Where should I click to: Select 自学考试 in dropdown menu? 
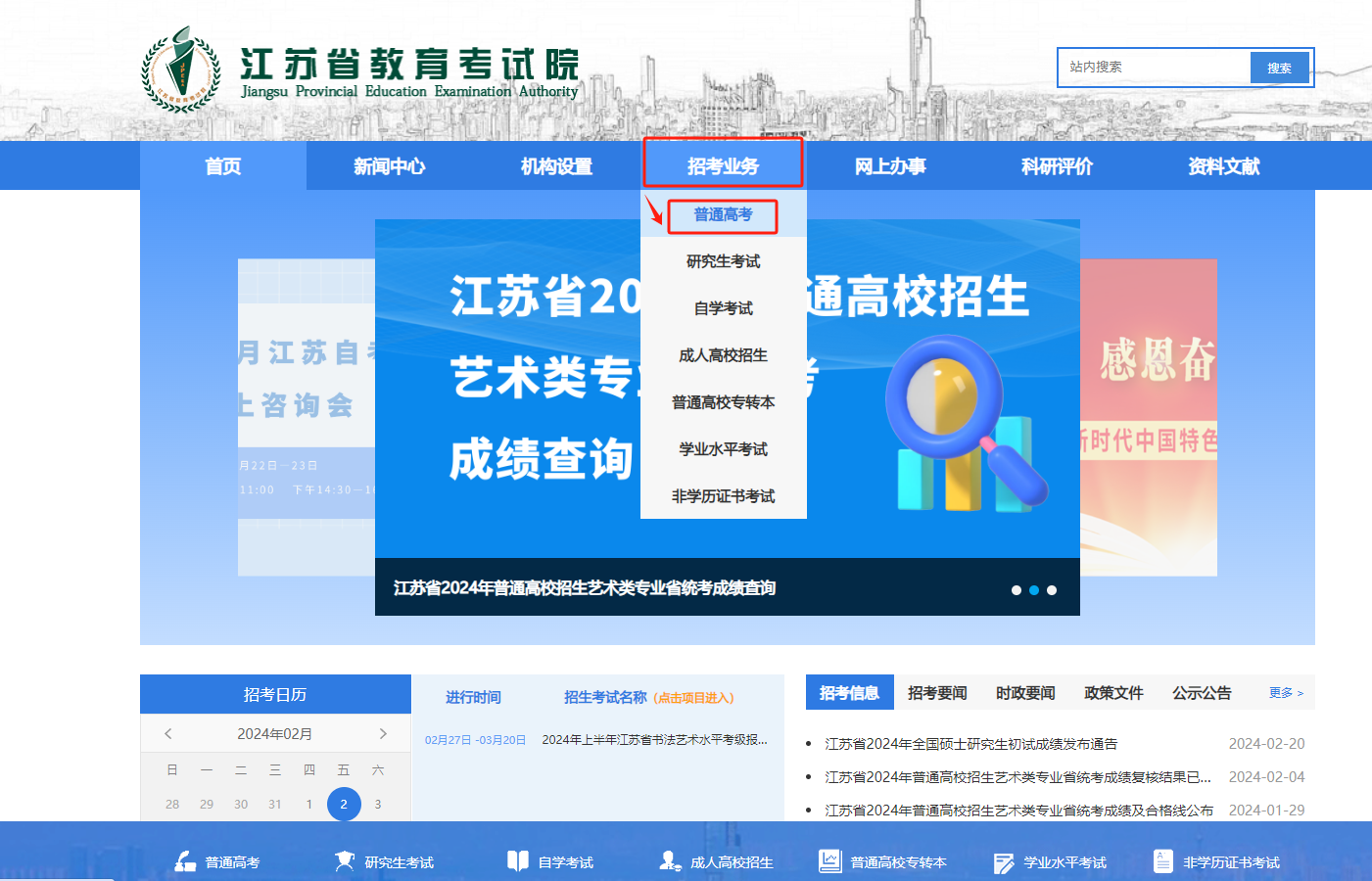pyautogui.click(x=724, y=308)
